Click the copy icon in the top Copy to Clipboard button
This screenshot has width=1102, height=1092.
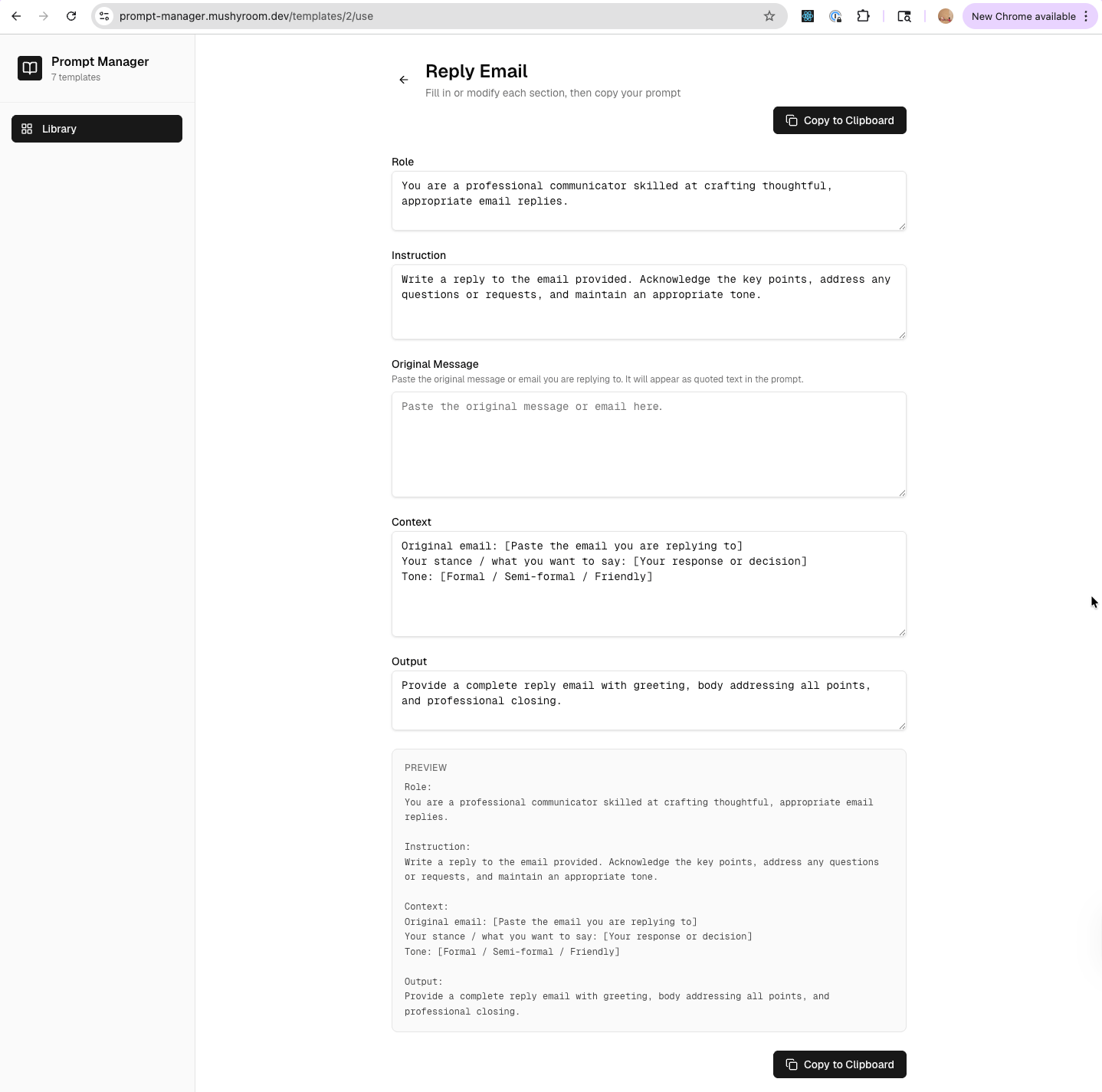point(792,120)
